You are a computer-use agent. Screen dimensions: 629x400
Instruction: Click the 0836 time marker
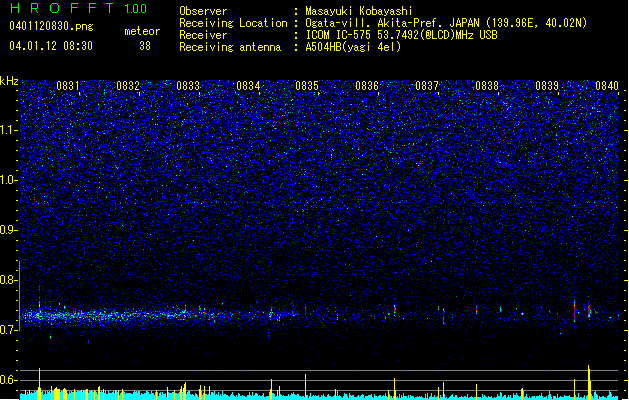point(367,86)
